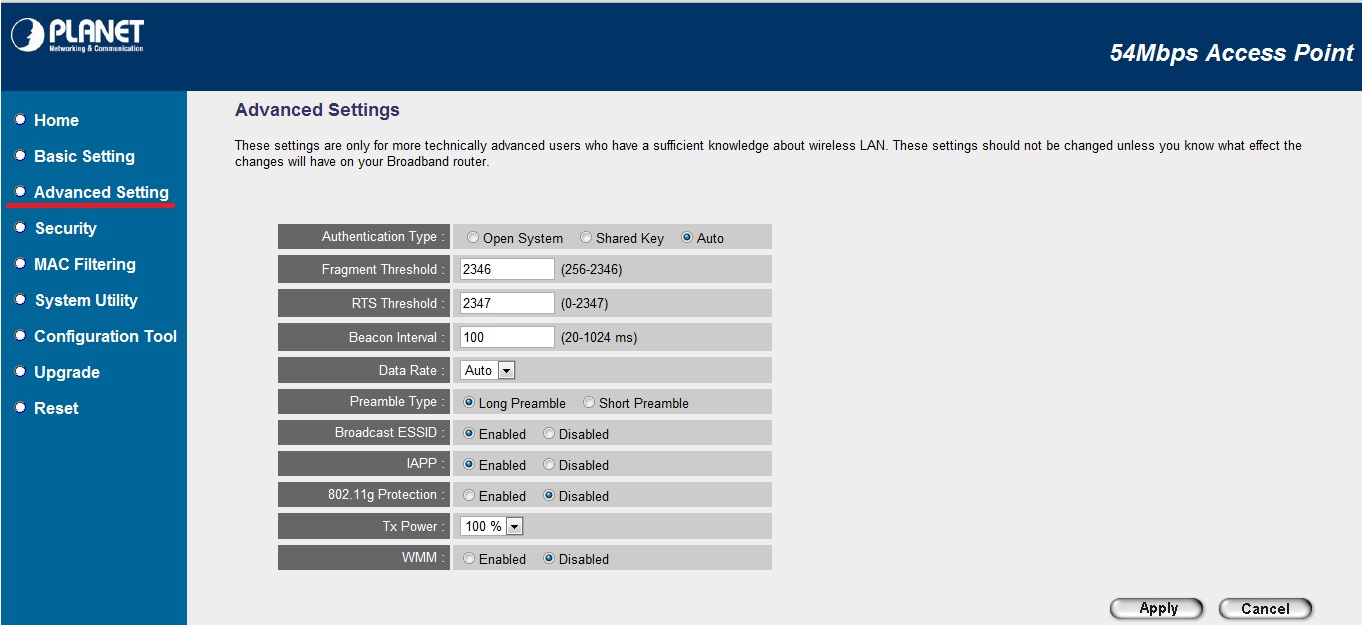Image resolution: width=1362 pixels, height=625 pixels.
Task: Select Open System authentication type
Action: tap(473, 238)
